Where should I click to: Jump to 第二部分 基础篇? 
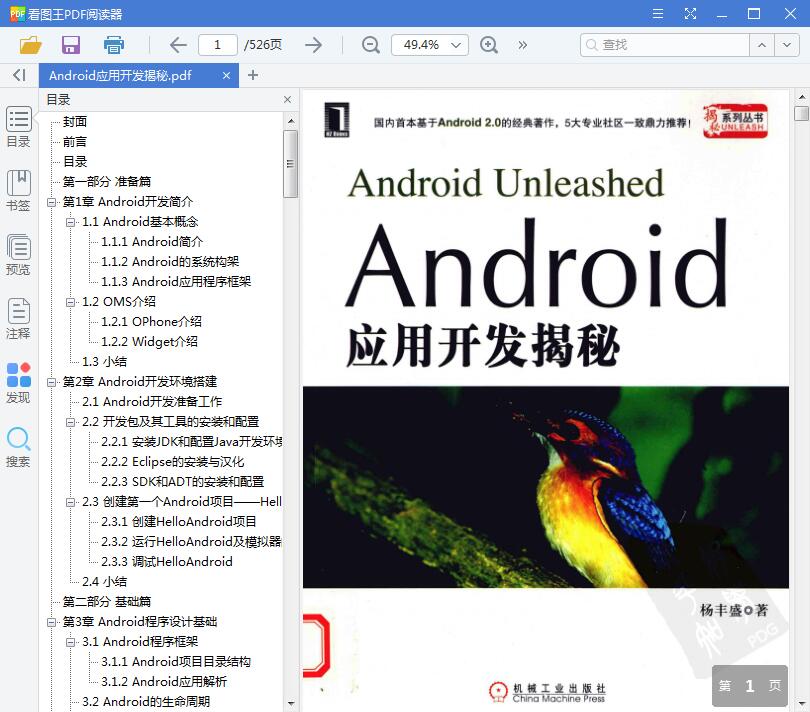click(107, 601)
